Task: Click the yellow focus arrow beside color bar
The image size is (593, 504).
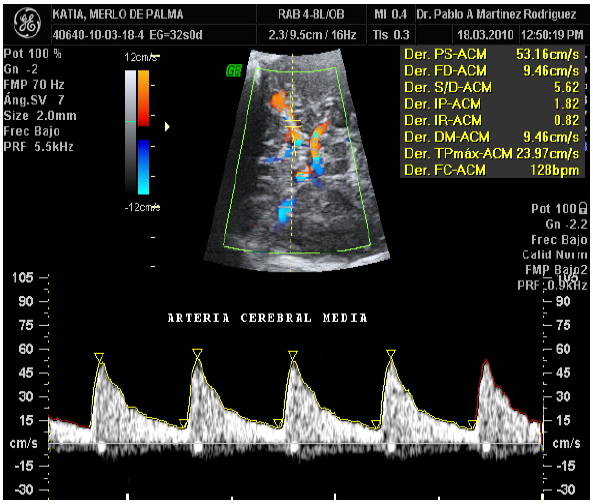Action: point(167,127)
